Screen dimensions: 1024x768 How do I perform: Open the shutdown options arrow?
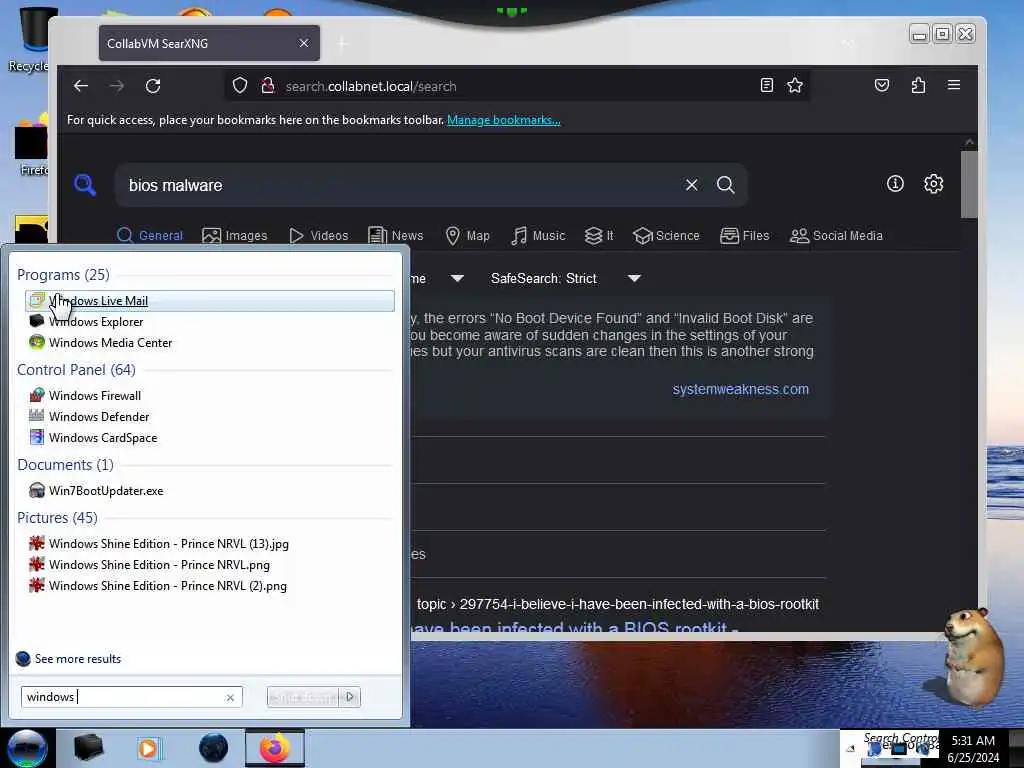350,697
